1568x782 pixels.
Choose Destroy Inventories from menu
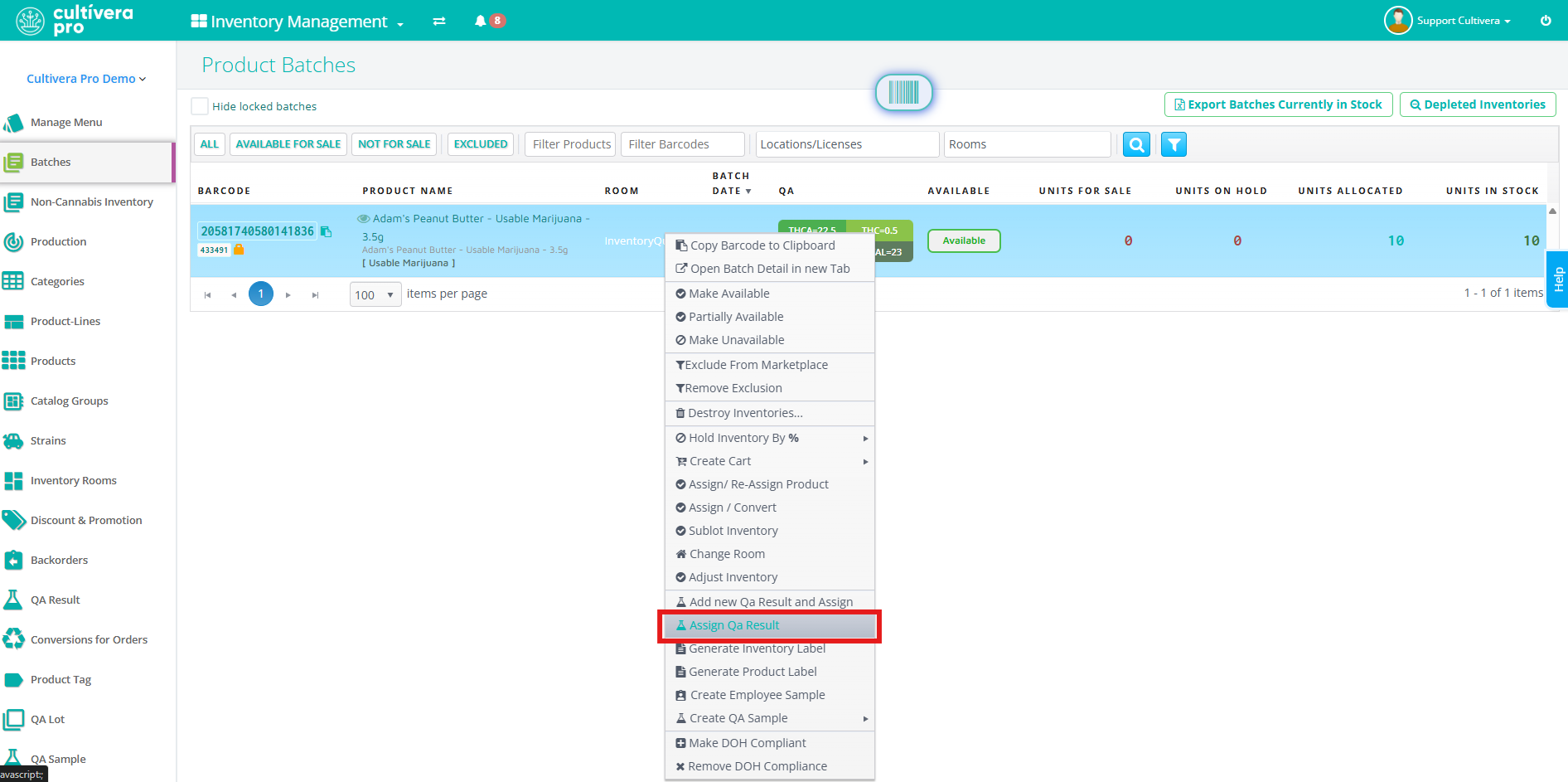coord(770,413)
